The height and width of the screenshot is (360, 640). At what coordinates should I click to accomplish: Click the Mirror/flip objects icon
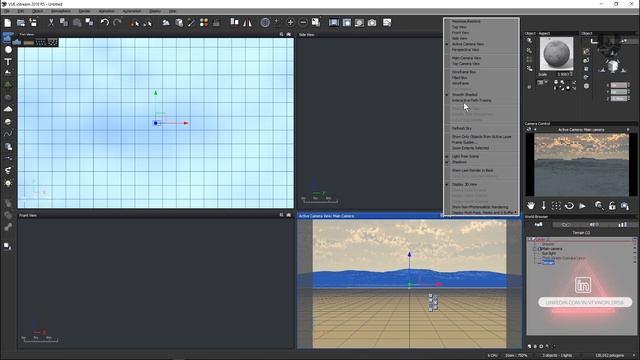coord(247,22)
